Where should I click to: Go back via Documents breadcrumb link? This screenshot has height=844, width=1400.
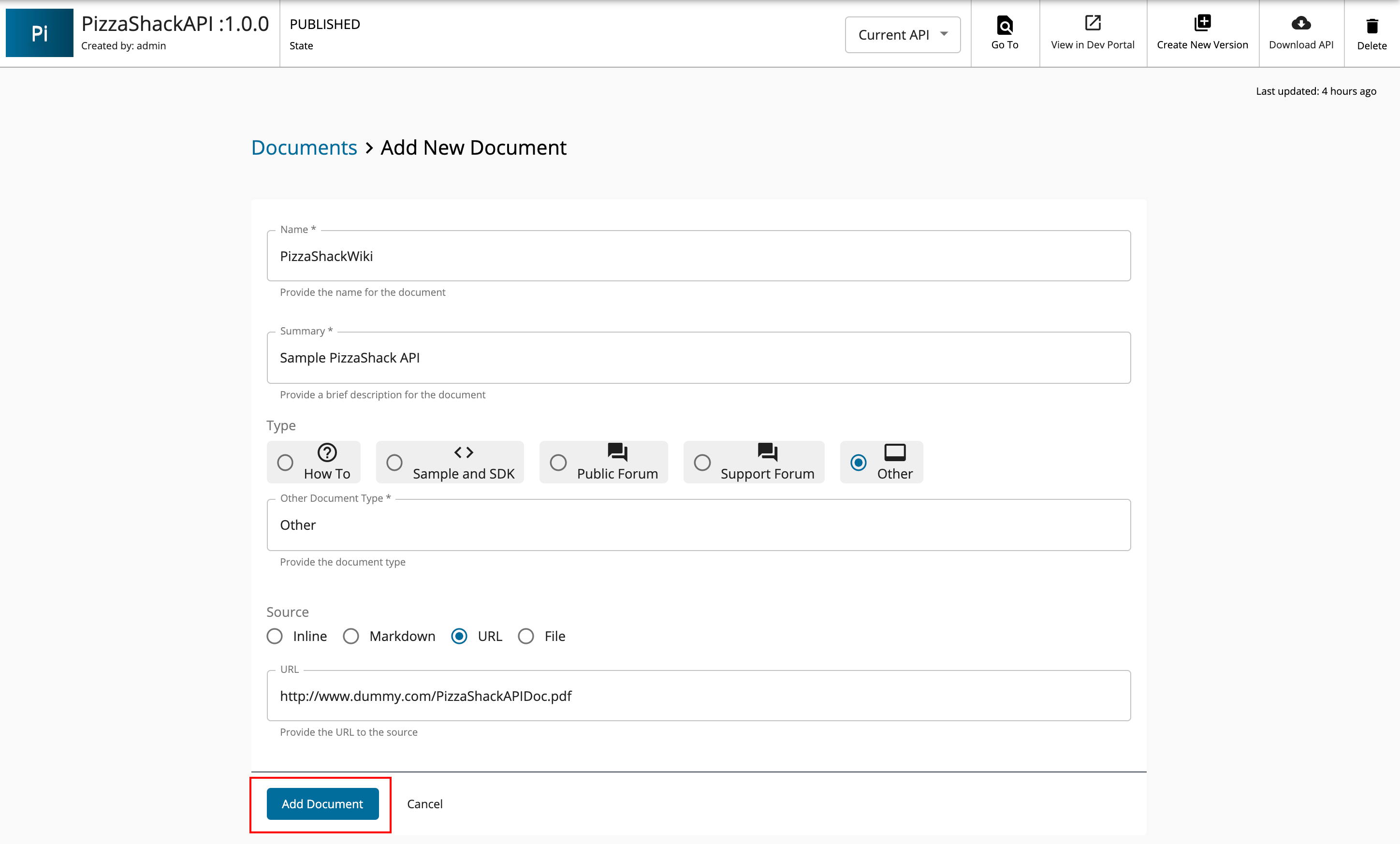click(304, 147)
